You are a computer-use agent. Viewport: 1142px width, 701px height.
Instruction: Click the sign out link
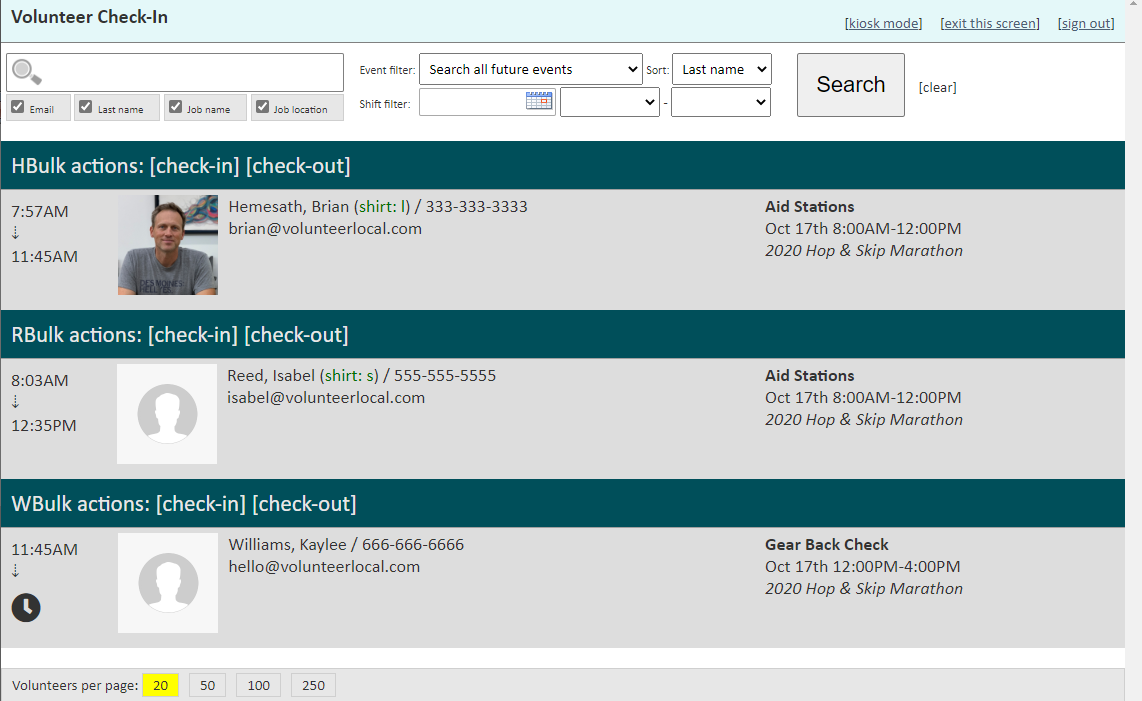[x=1085, y=23]
